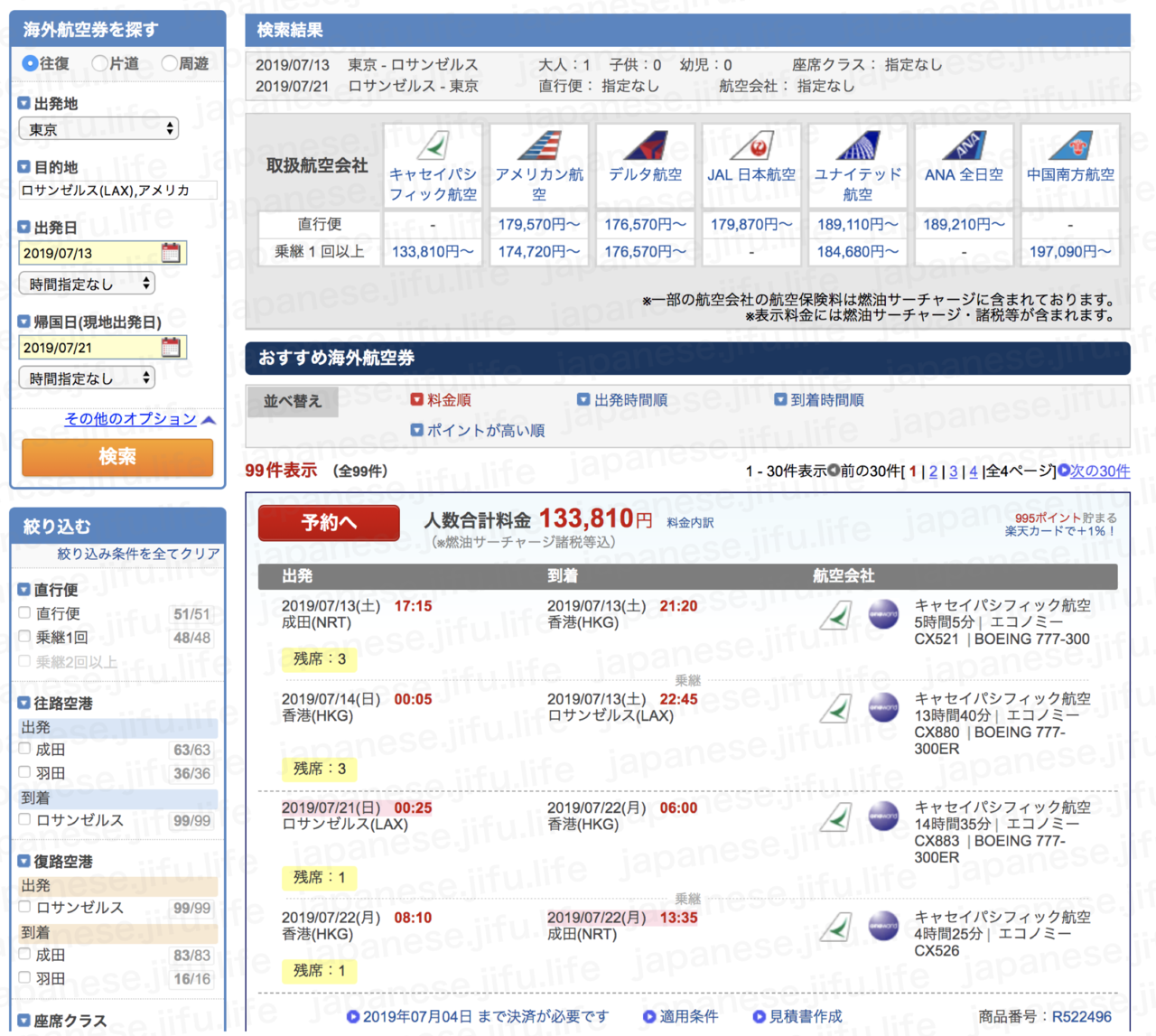Click 次の30件 next results link
The height and width of the screenshot is (1036, 1156).
pyautogui.click(x=1100, y=471)
